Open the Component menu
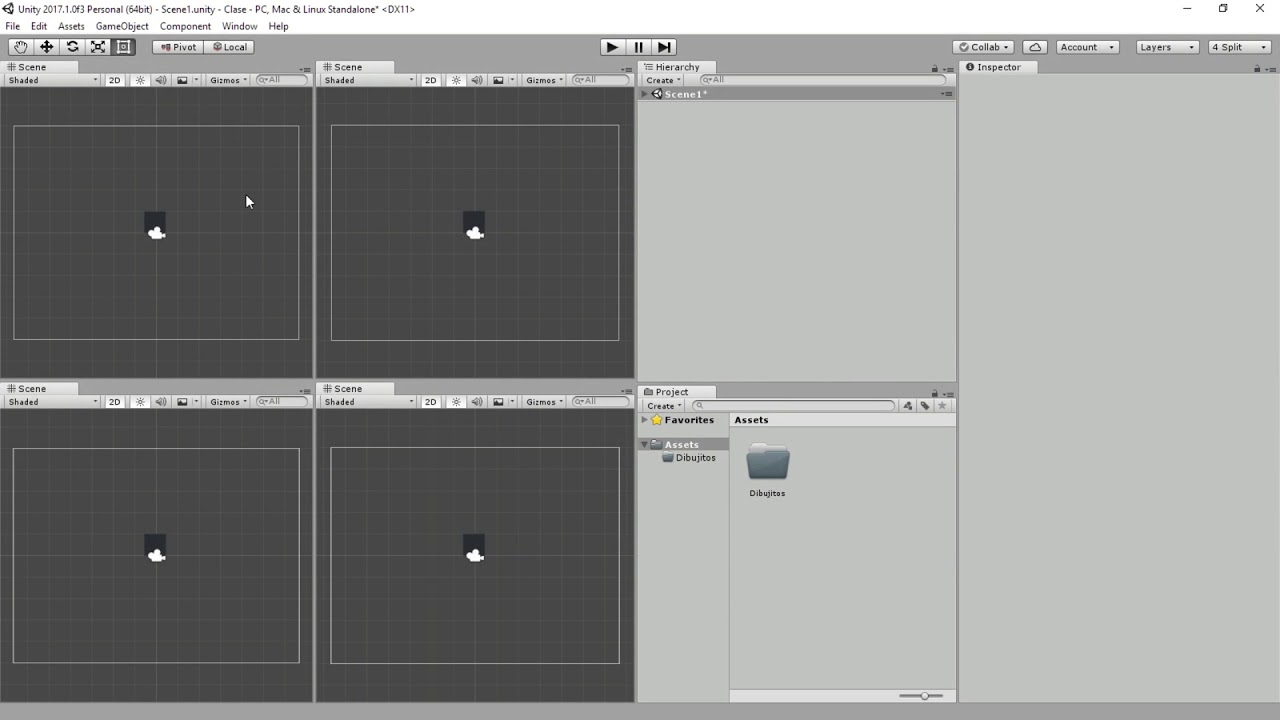 click(x=185, y=26)
